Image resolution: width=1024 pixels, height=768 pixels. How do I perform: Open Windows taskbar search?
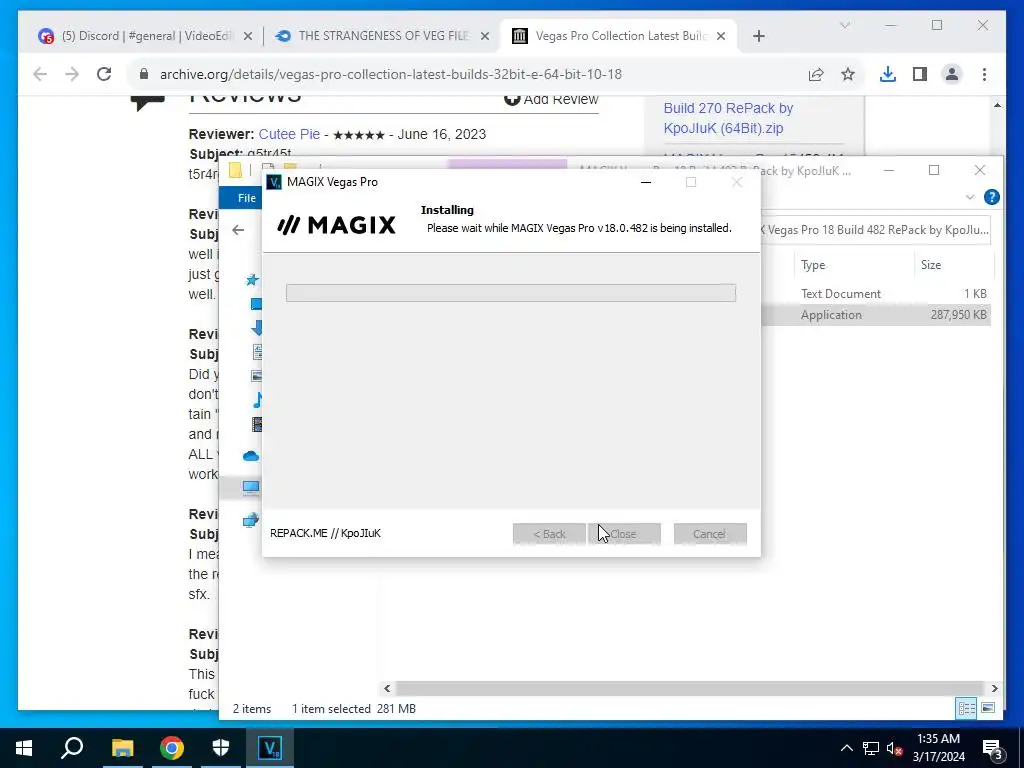tap(72, 748)
